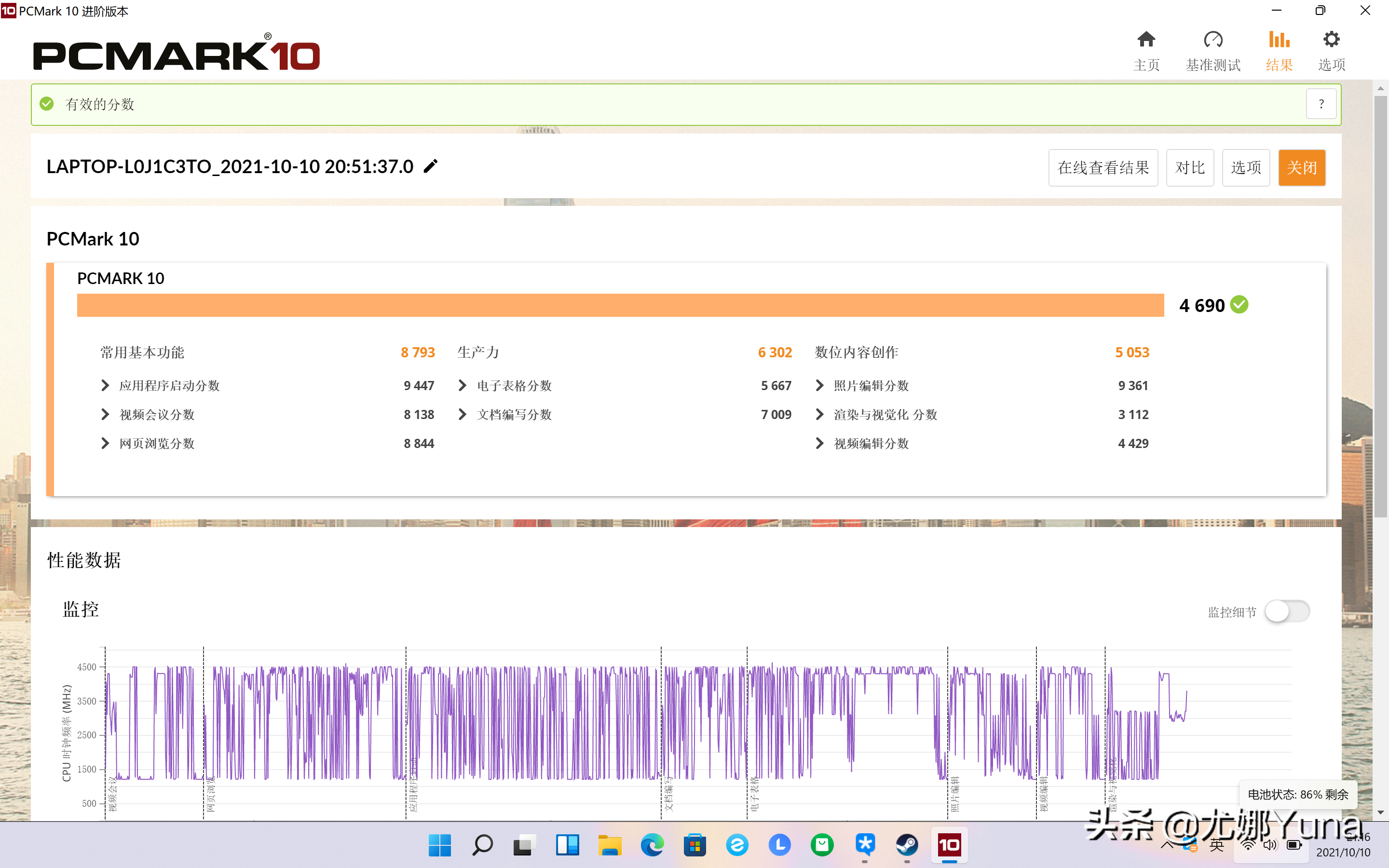1389x868 pixels.
Task: Open Microsoft Store from the taskbar
Action: [x=694, y=844]
